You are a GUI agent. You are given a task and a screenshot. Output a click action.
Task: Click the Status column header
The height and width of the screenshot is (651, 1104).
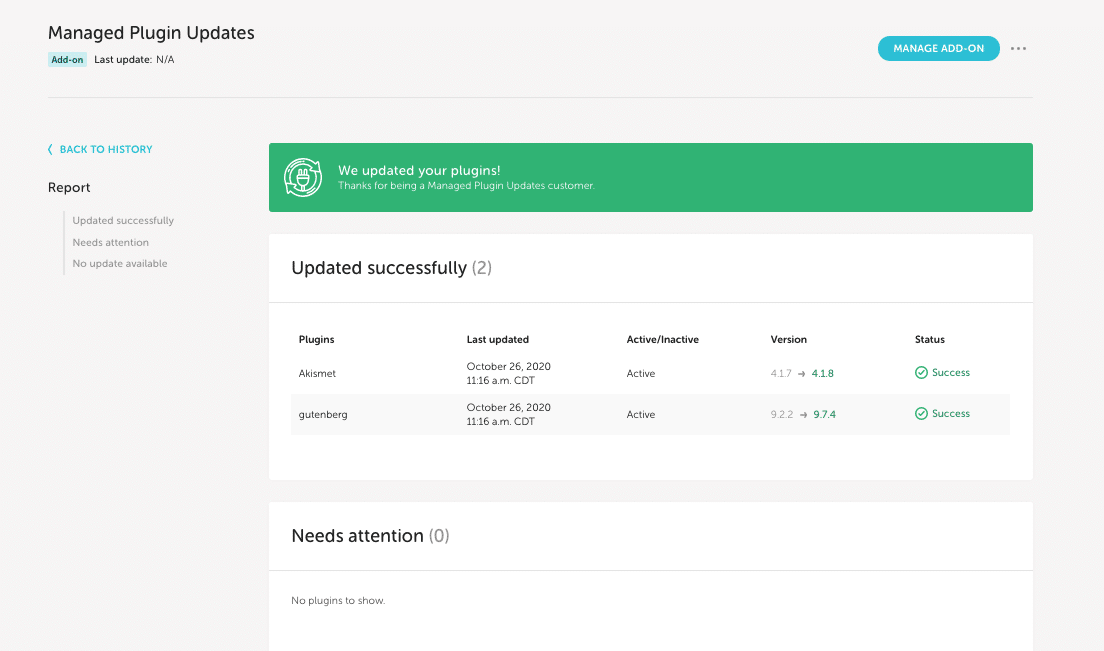(x=929, y=340)
